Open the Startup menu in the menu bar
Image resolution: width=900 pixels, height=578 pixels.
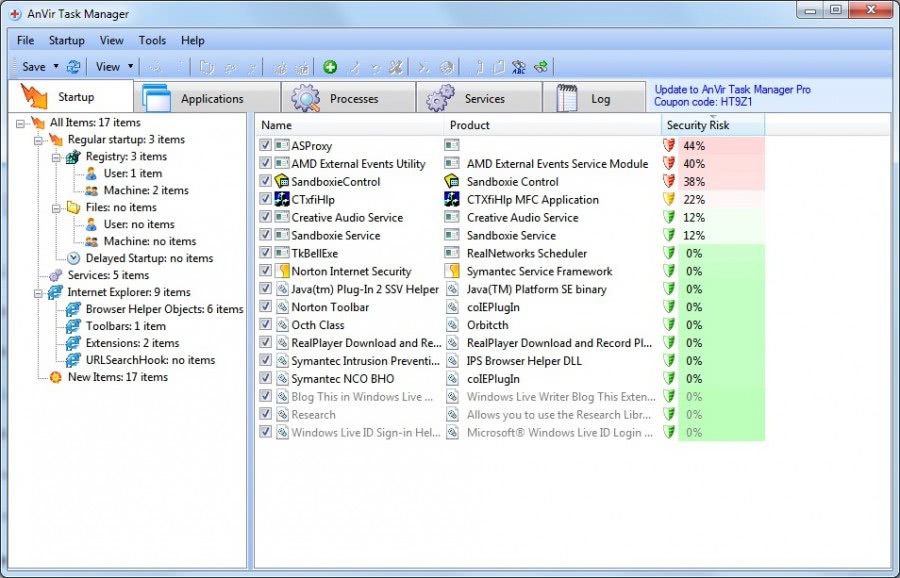67,40
